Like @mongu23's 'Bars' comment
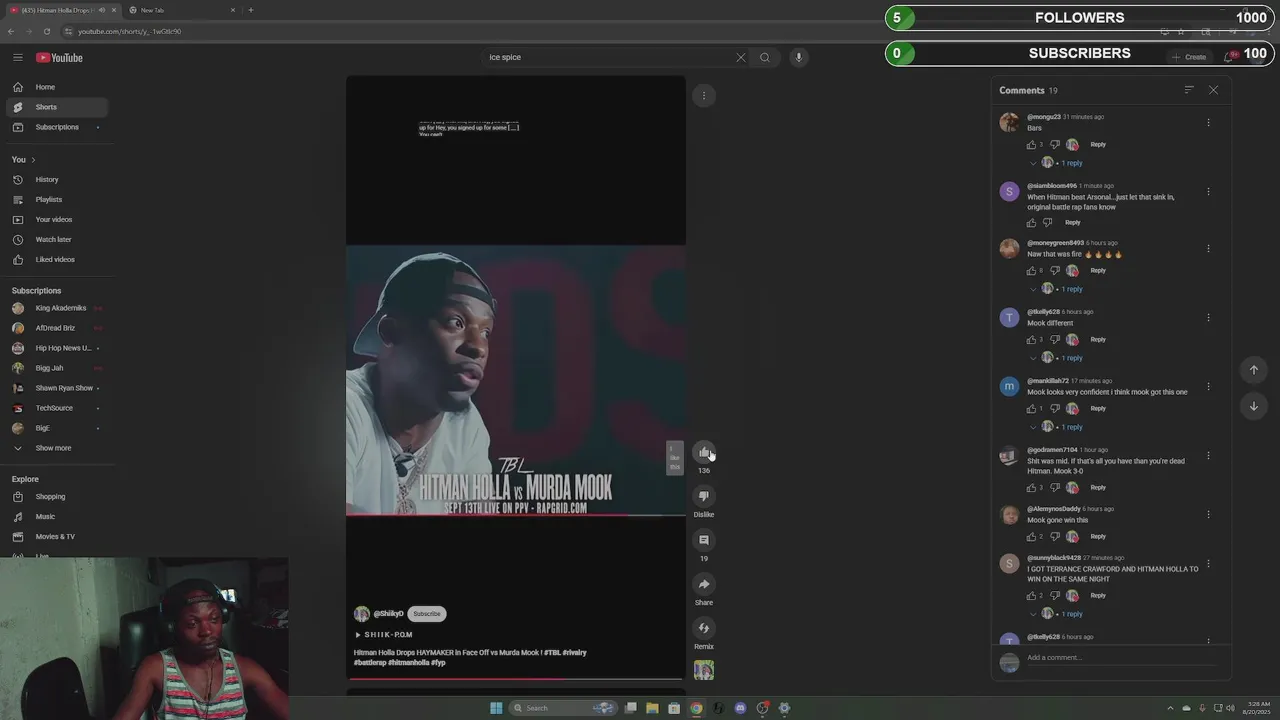This screenshot has width=1280, height=720. point(1032,145)
